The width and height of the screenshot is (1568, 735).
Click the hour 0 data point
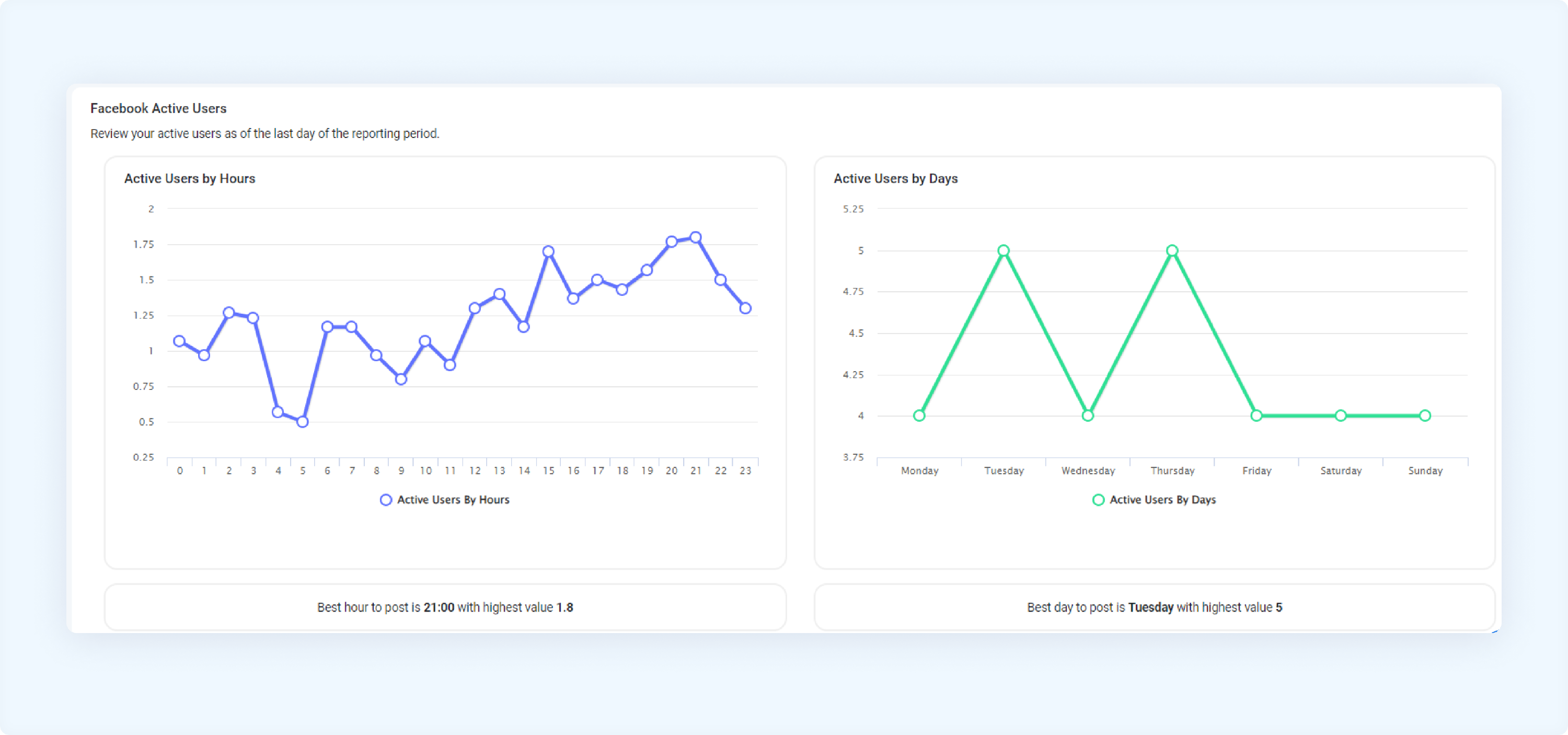(x=180, y=341)
